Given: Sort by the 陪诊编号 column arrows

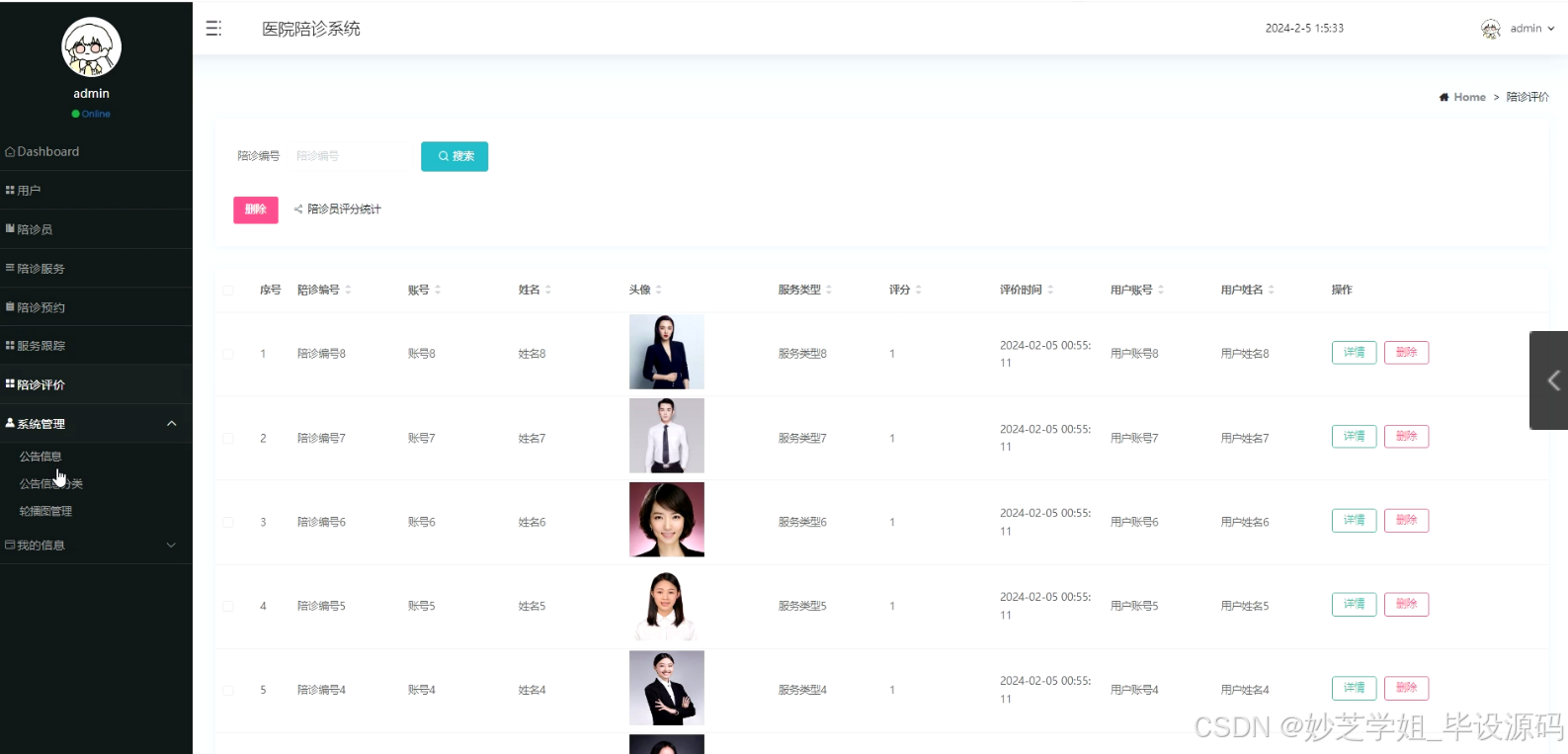Looking at the screenshot, I should 348,290.
